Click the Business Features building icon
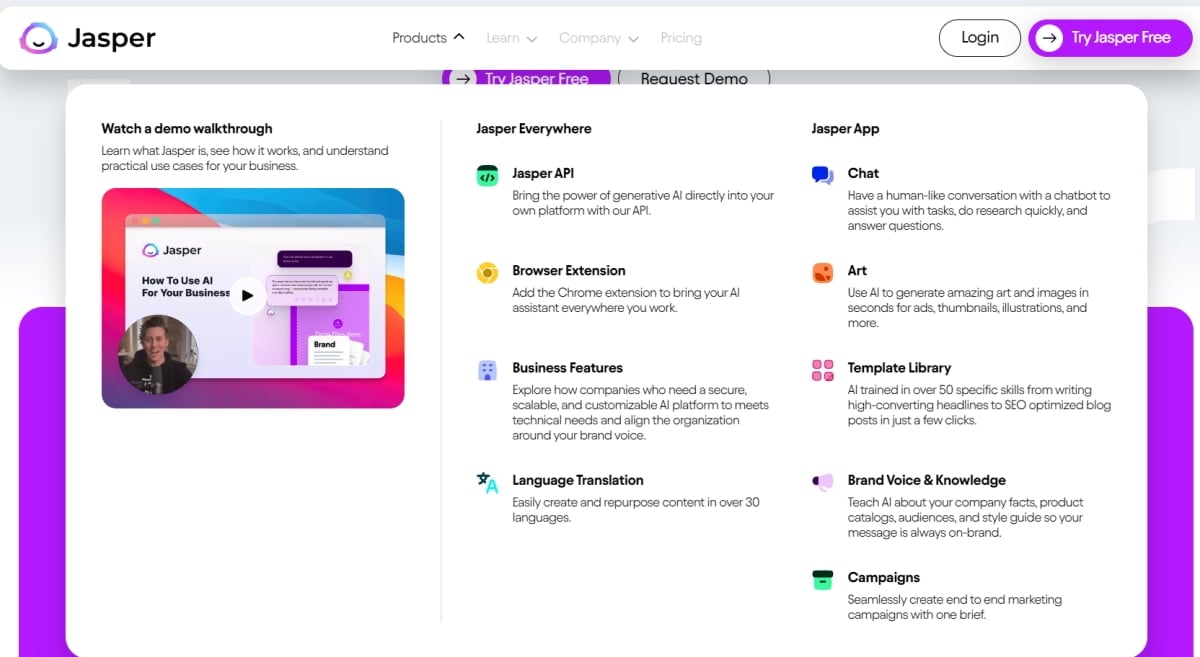 click(487, 371)
